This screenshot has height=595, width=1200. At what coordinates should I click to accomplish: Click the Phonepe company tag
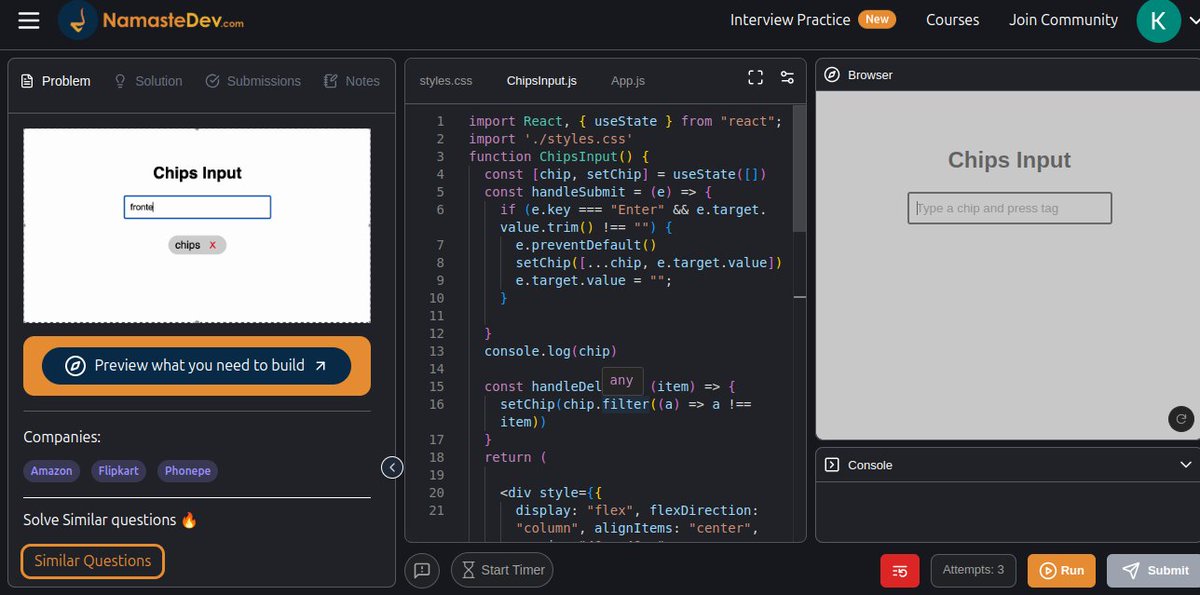pos(188,471)
